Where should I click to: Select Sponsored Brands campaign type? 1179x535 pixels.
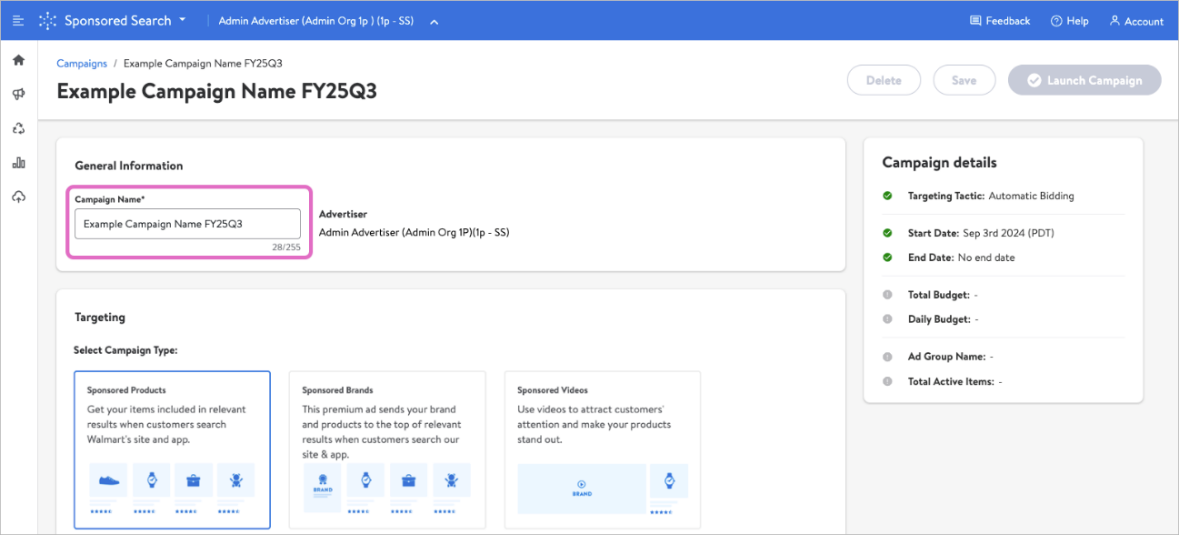[387, 449]
